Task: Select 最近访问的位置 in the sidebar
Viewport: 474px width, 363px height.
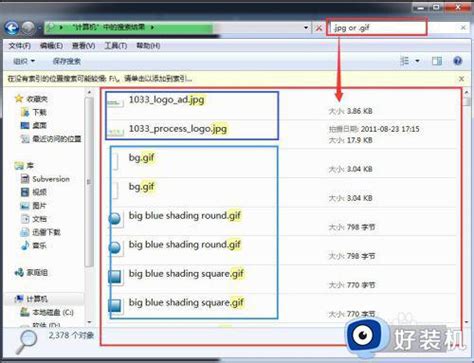Action: coord(57,139)
